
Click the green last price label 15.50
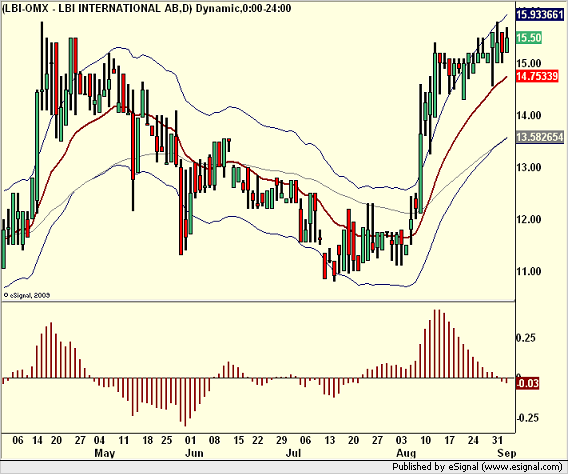pyautogui.click(x=529, y=38)
